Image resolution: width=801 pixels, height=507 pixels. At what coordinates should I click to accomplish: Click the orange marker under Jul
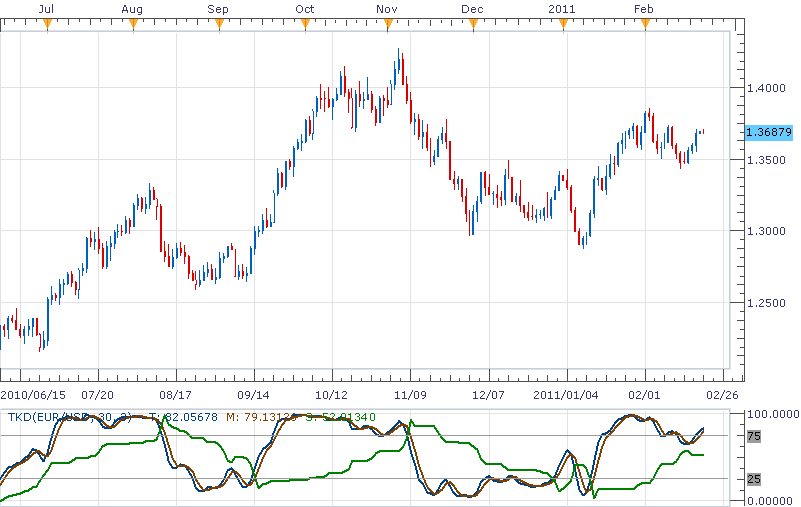click(47, 24)
